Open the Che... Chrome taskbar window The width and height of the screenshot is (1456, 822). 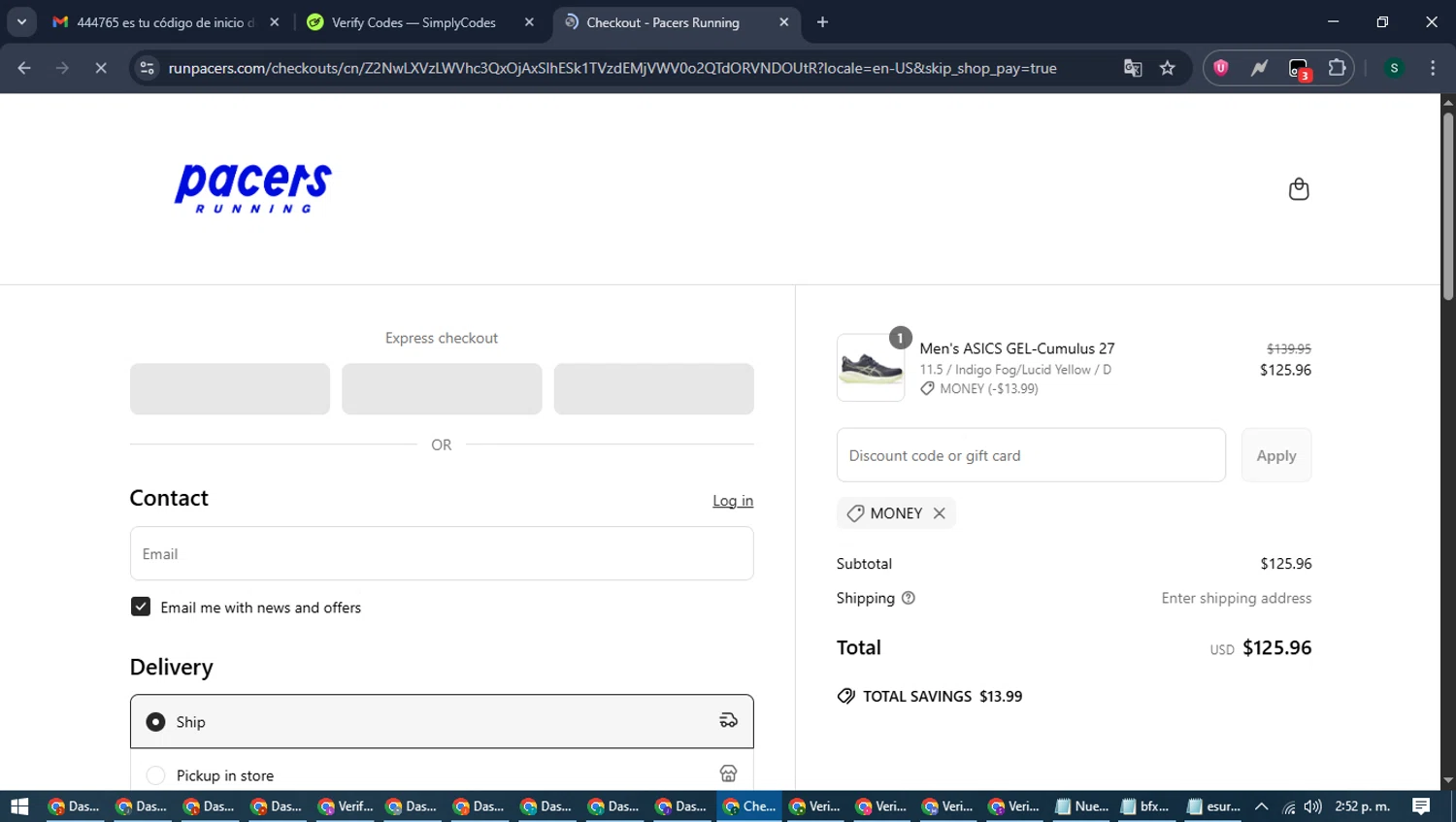750,806
